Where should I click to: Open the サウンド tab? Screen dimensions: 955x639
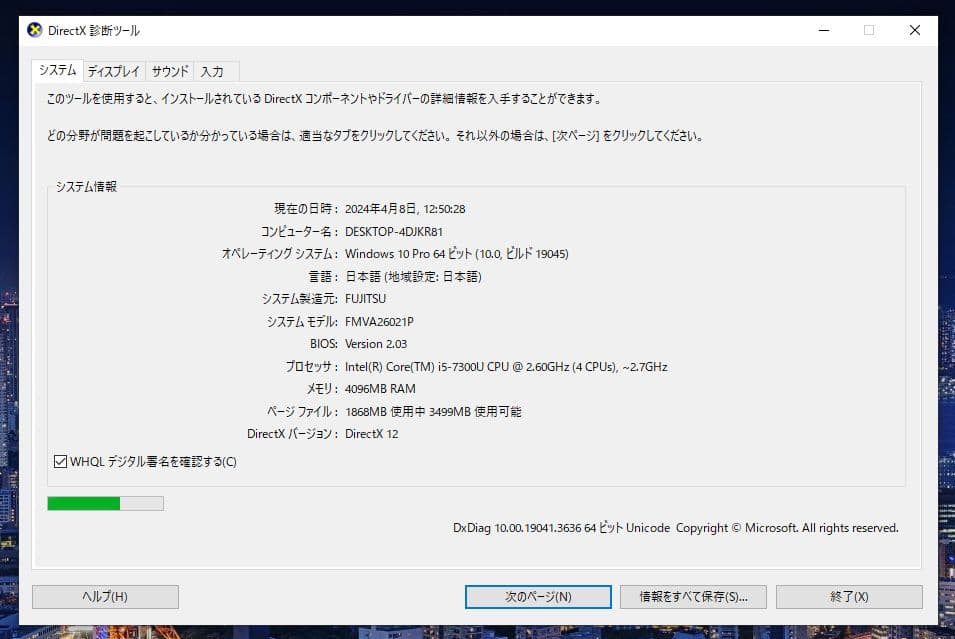click(170, 72)
